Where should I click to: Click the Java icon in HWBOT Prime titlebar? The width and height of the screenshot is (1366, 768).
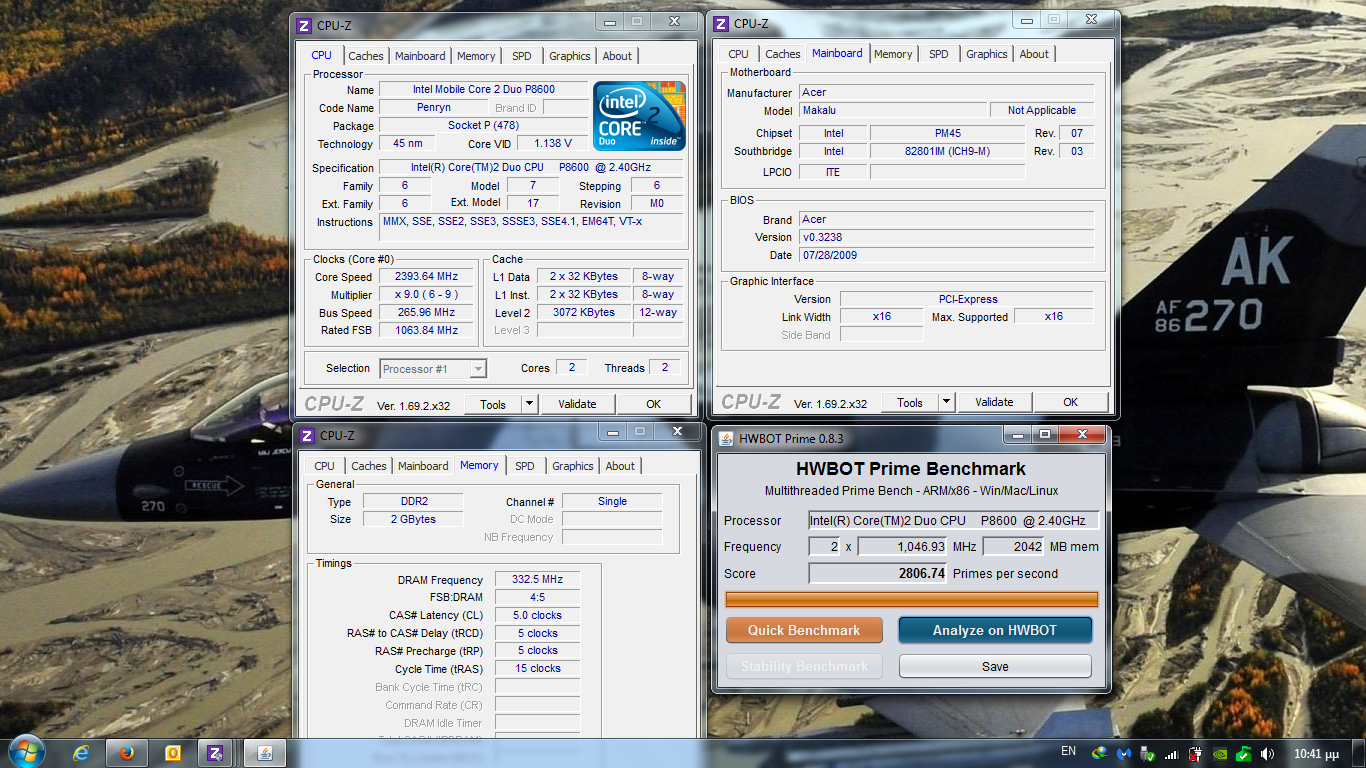725,438
